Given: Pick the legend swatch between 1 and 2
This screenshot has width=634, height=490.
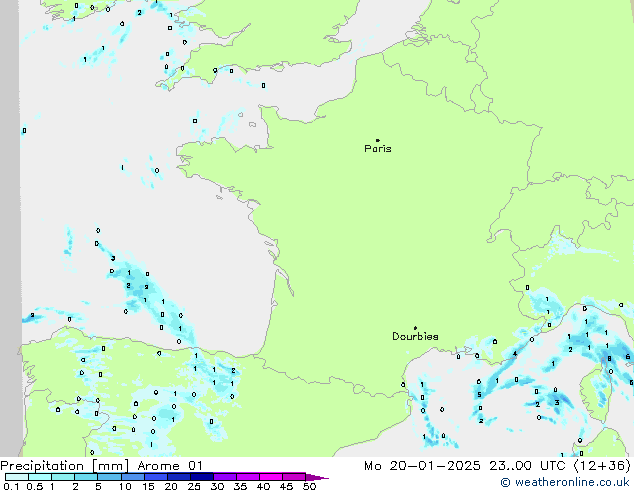Looking at the screenshot, I should click(x=63, y=477).
